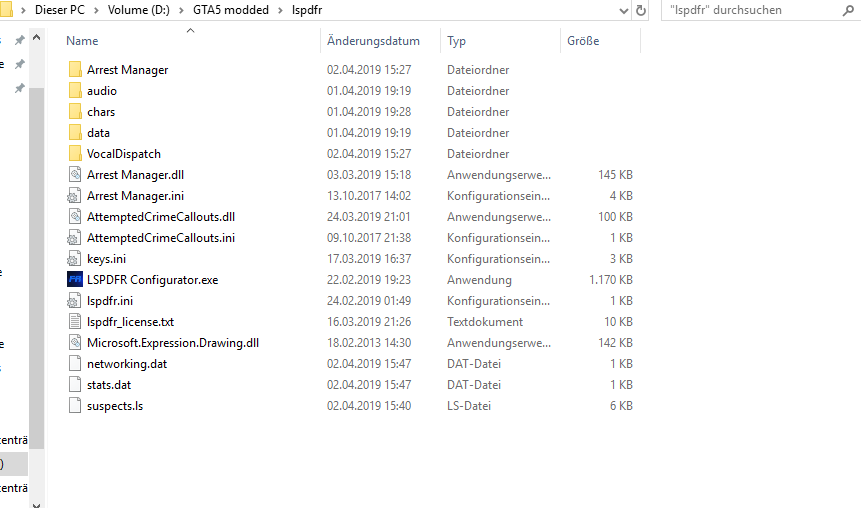Select the data folder icon
Image resolution: width=861 pixels, height=508 pixels.
click(75, 132)
